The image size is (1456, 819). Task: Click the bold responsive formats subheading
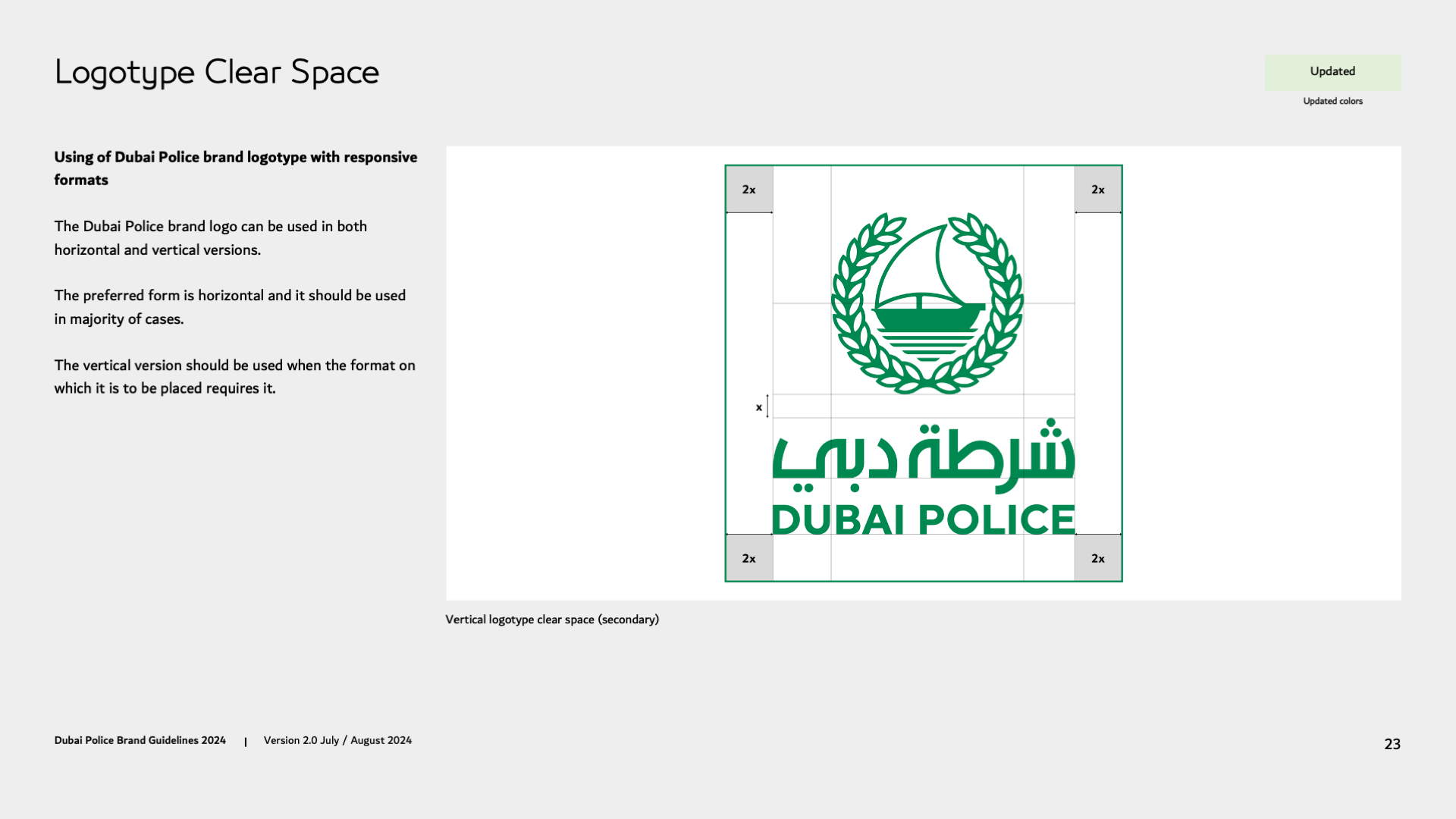235,168
